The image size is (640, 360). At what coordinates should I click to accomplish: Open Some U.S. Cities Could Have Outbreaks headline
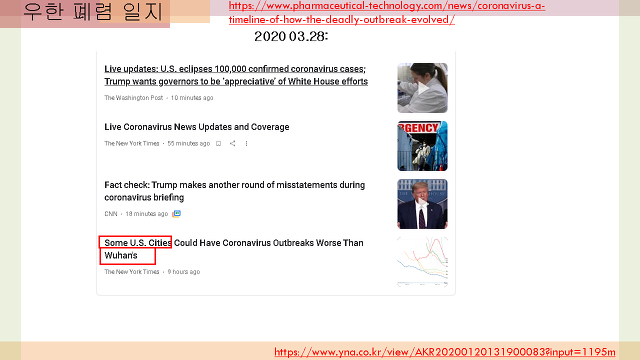point(234,249)
